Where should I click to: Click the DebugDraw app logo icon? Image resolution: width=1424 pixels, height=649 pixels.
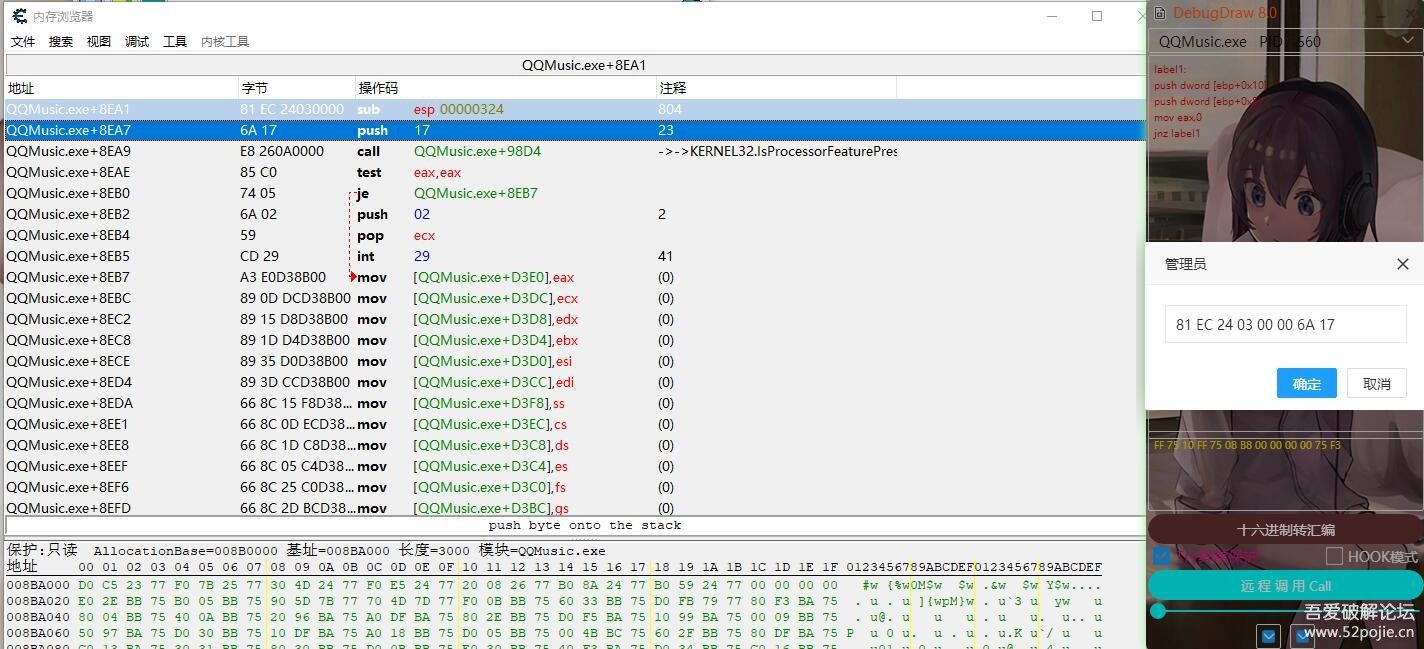[x=1160, y=13]
